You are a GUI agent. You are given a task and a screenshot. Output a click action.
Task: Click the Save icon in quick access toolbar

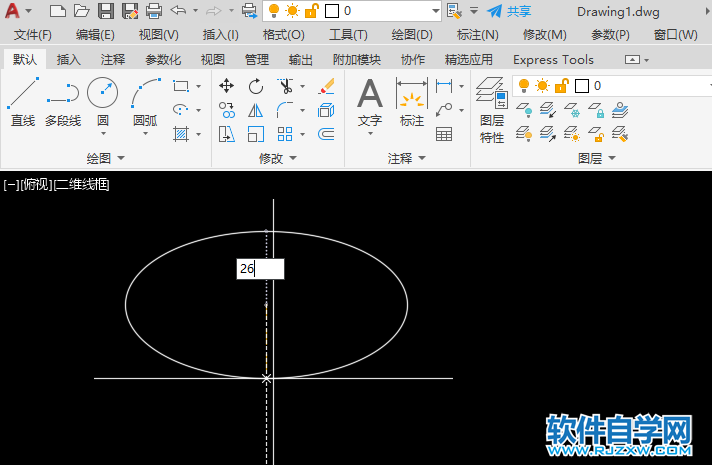click(x=106, y=11)
